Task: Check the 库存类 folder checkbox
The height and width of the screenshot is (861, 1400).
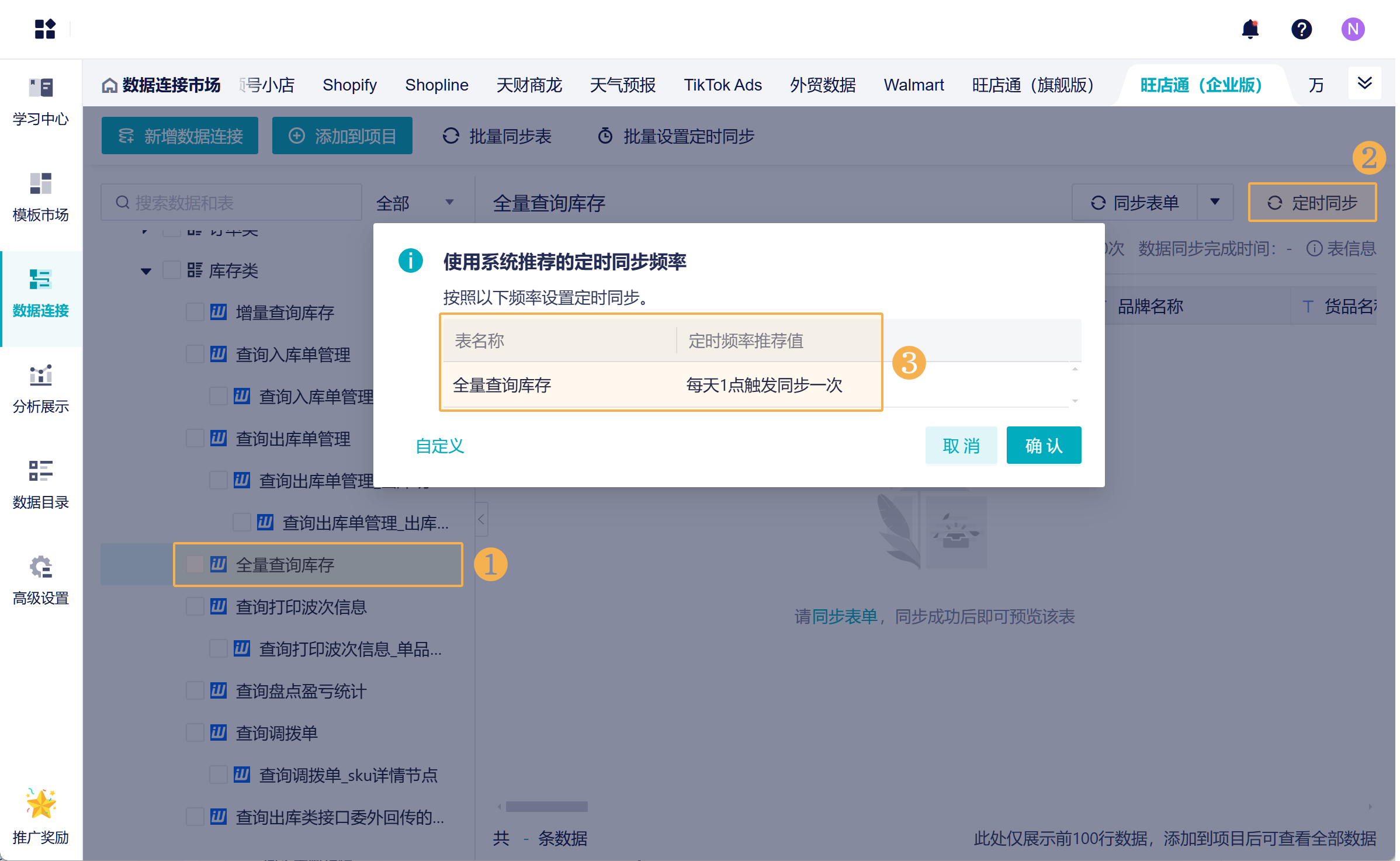Action: (x=171, y=270)
